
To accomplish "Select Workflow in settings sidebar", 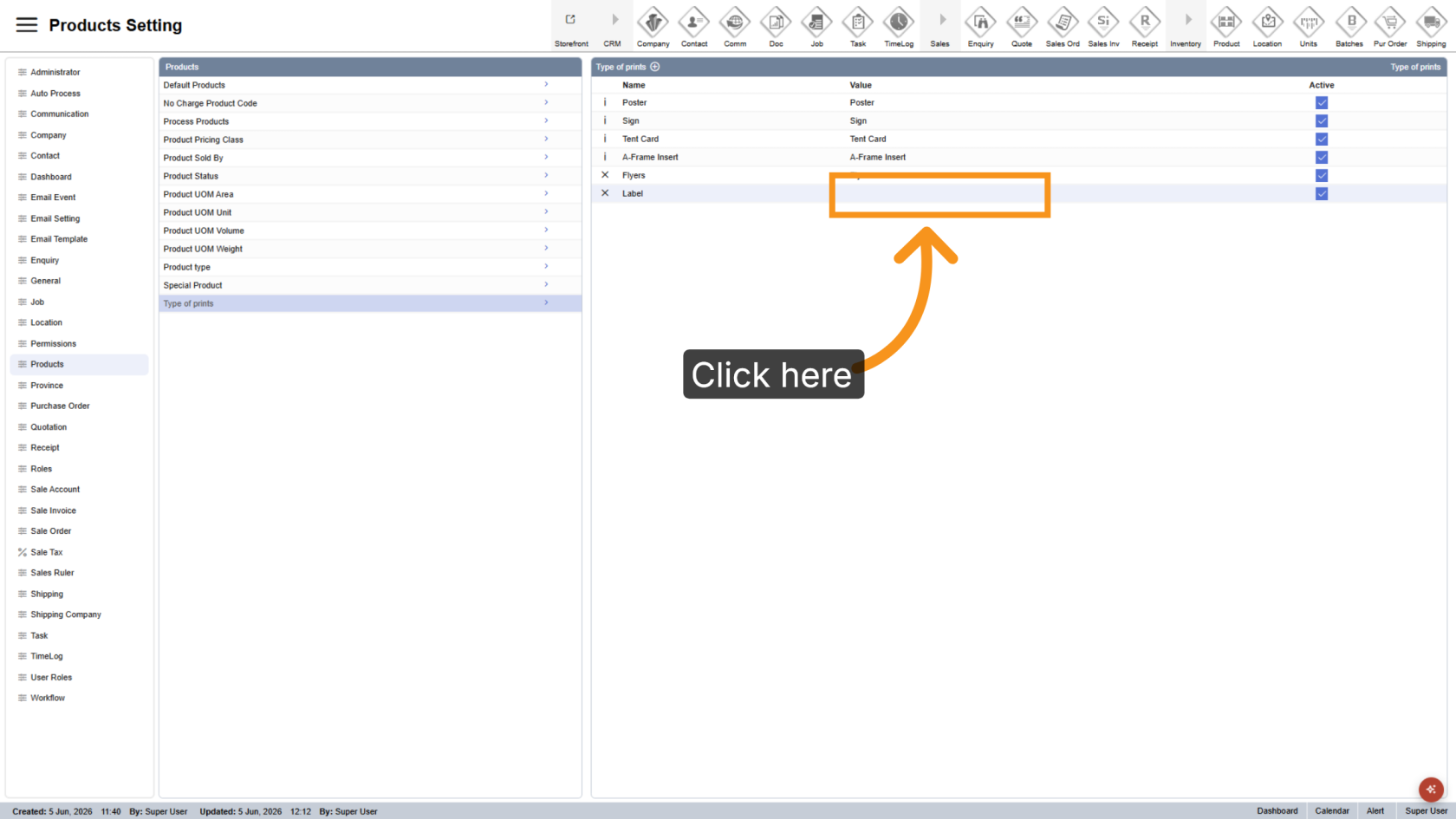I will [79, 698].
